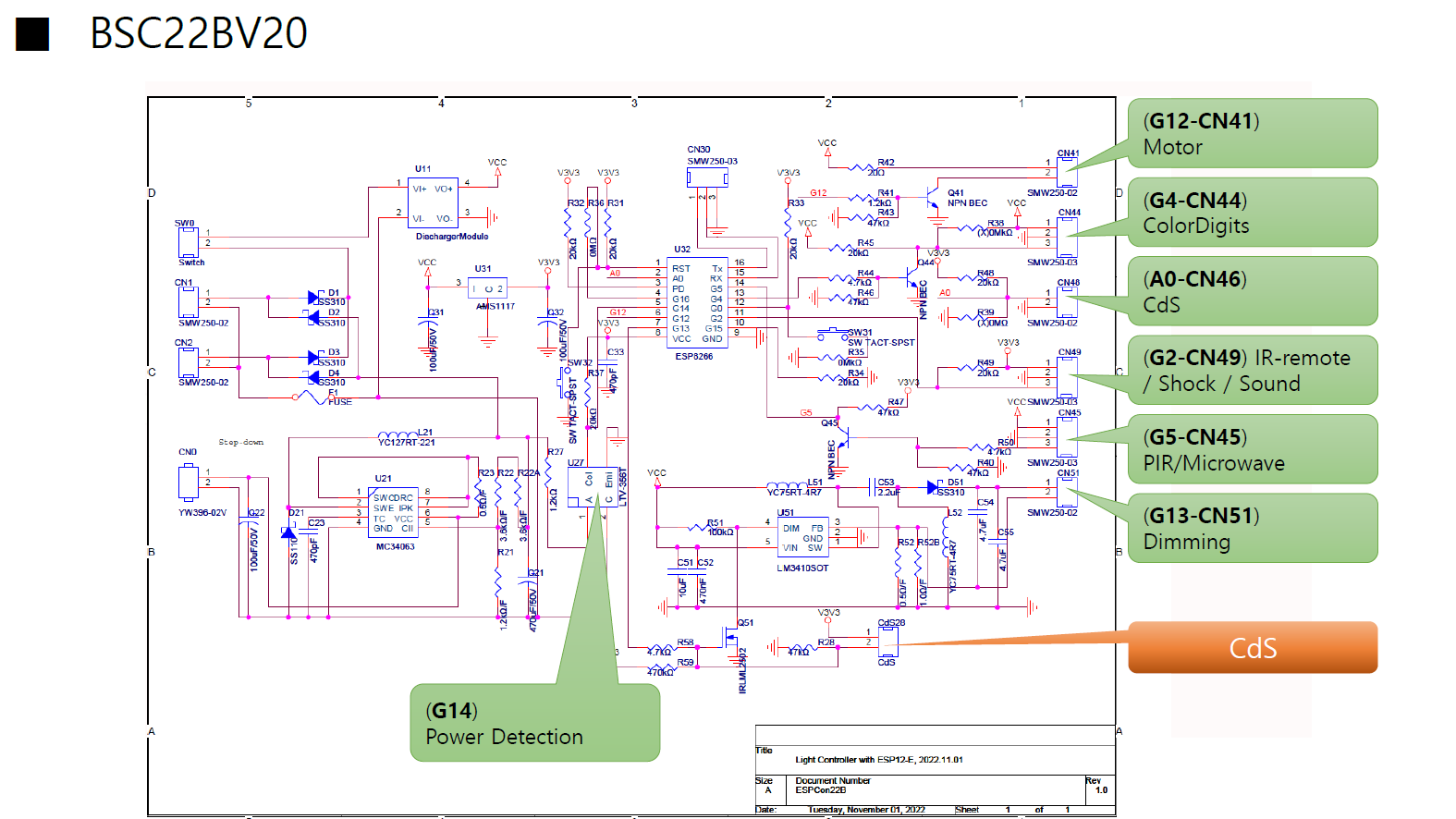Click the CN41 connector symbol
This screenshot has height=819, width=1456.
click(1066, 173)
